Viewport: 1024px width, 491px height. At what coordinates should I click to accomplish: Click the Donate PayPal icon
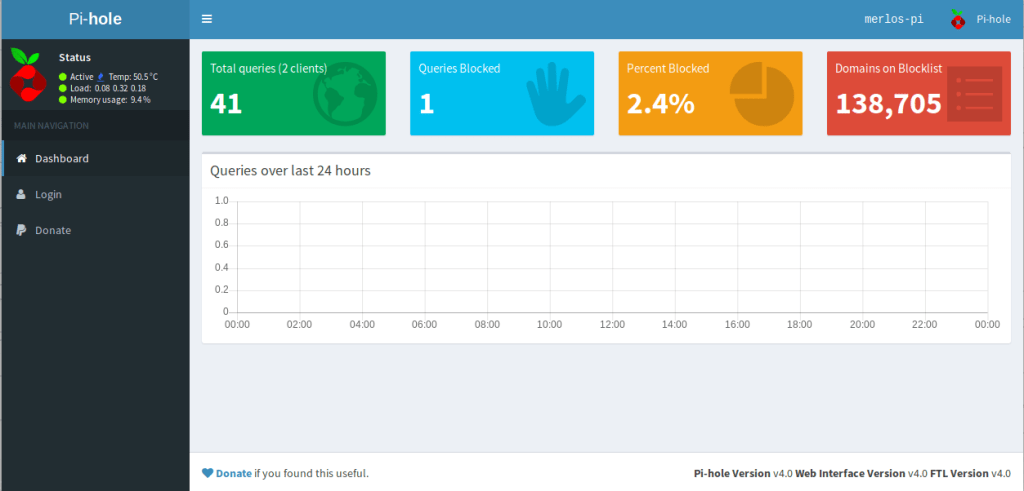[x=22, y=230]
